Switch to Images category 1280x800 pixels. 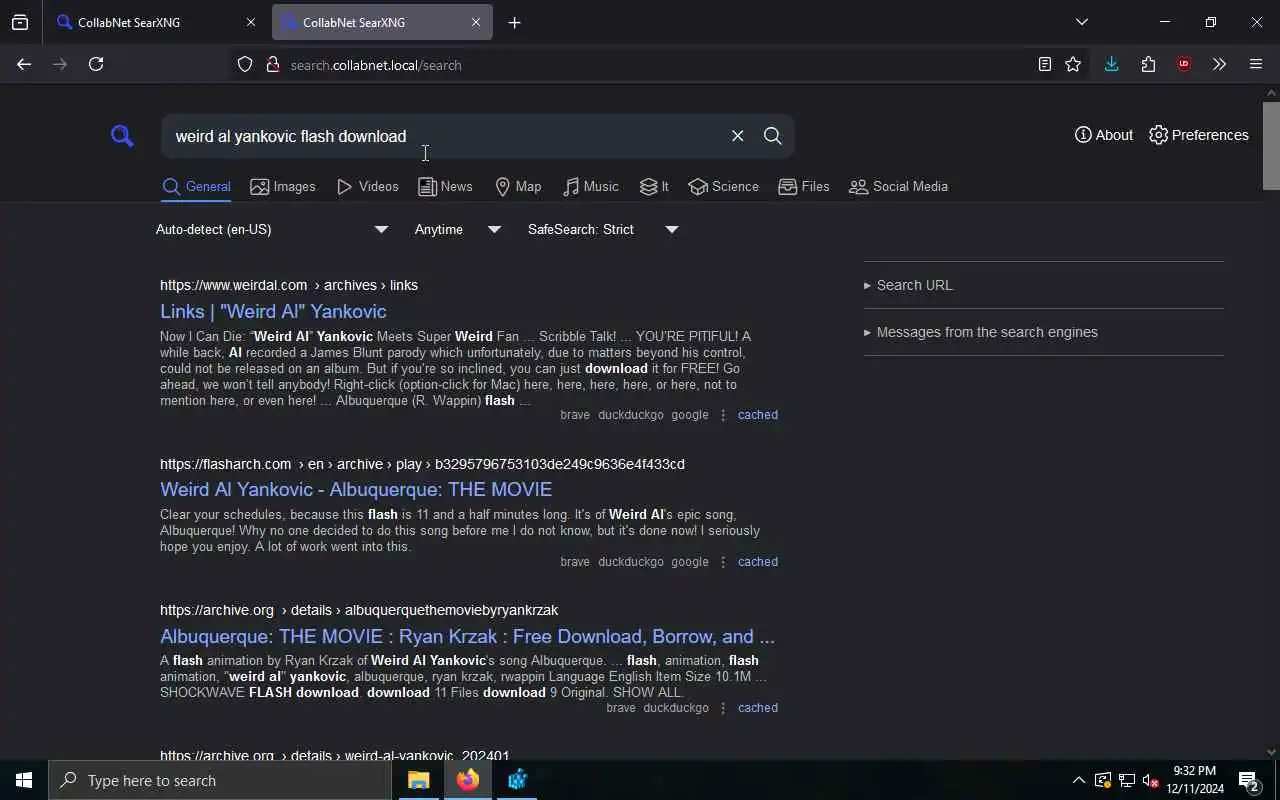[282, 186]
